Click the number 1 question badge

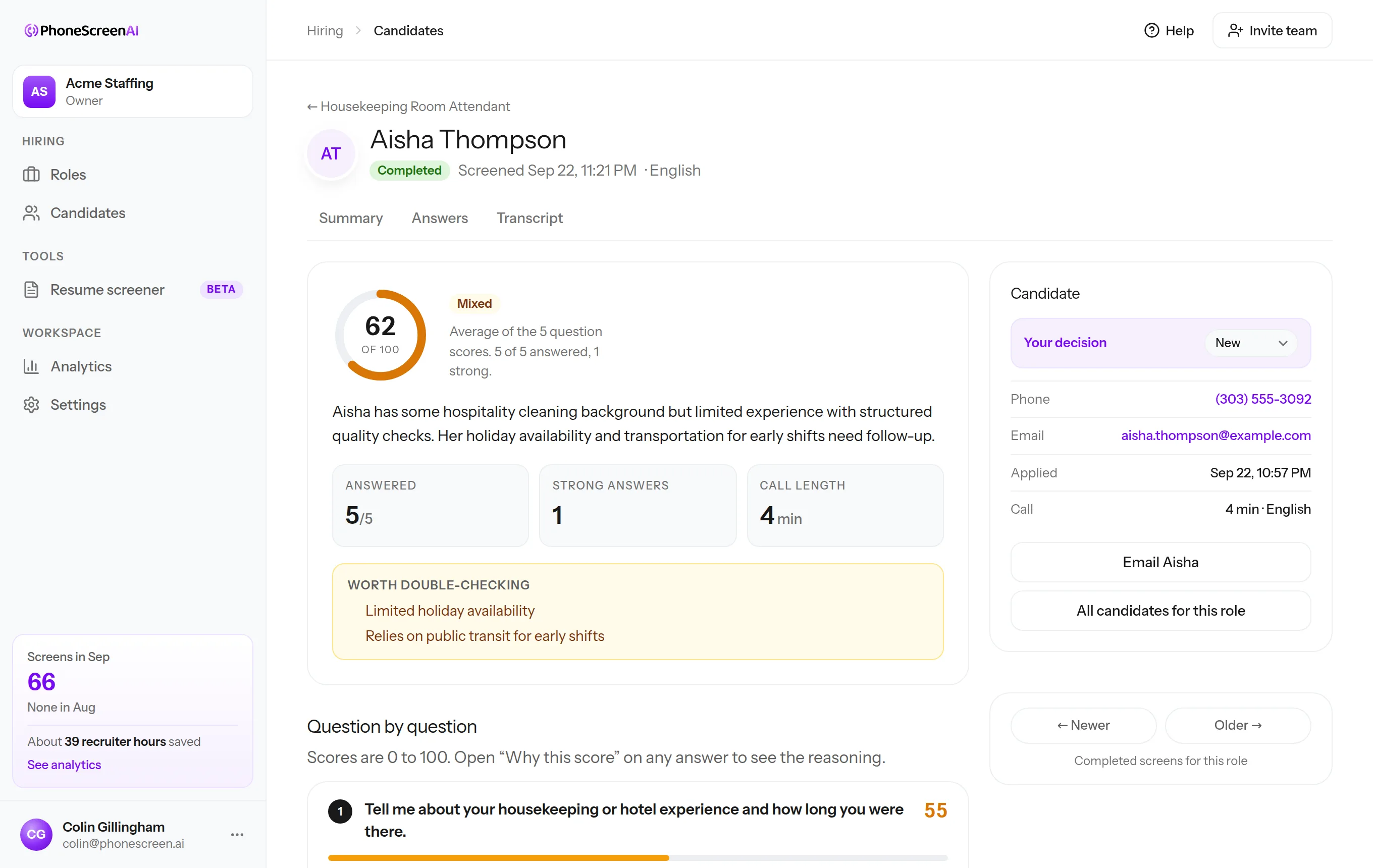(x=340, y=810)
